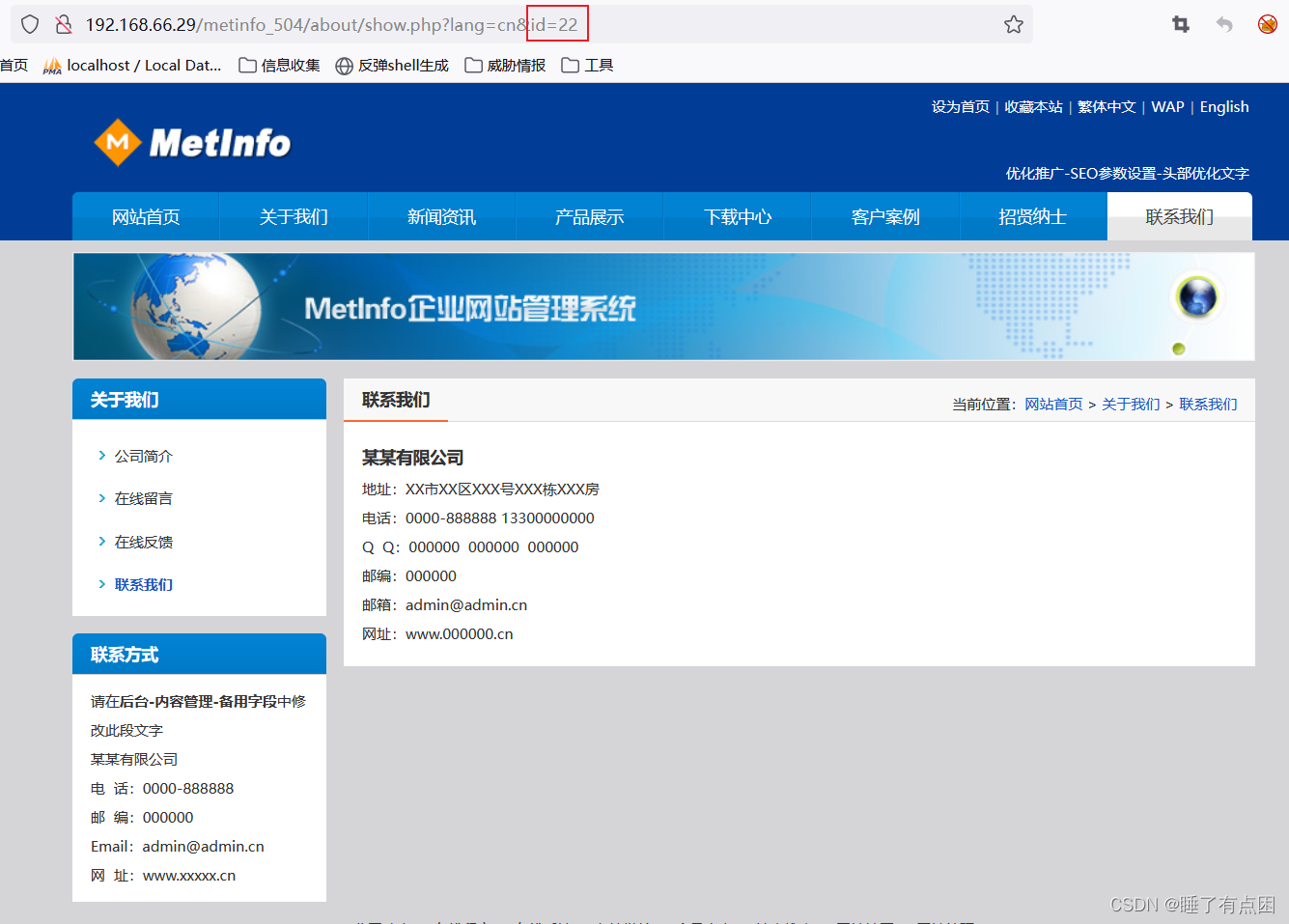This screenshot has width=1289, height=924.
Task: Click the MetInfo logo
Action: point(191,141)
